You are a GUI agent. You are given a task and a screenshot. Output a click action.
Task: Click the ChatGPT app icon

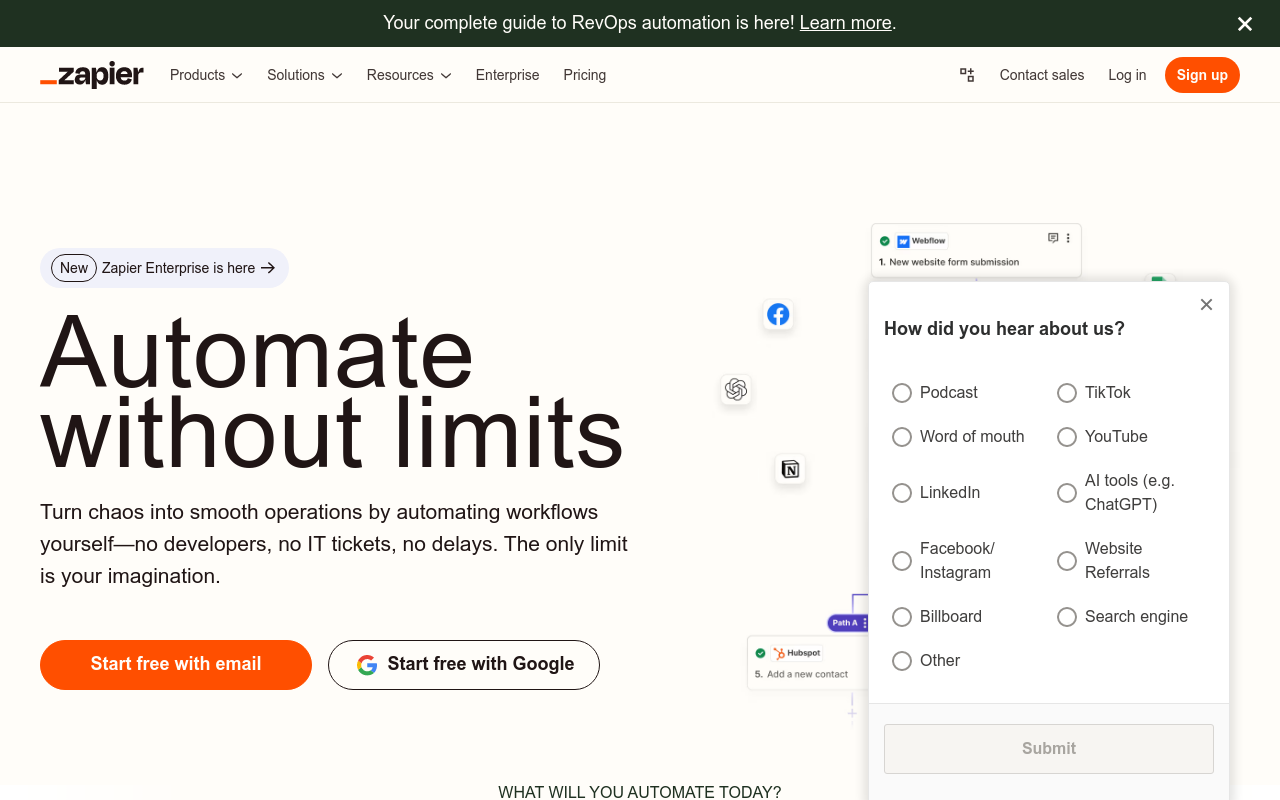tap(736, 389)
